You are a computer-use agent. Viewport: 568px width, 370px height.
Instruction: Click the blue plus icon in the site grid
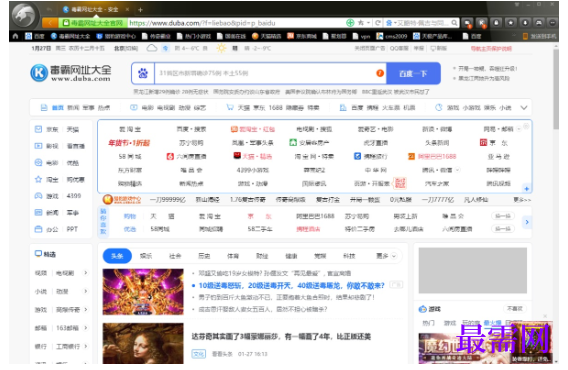pos(526,188)
